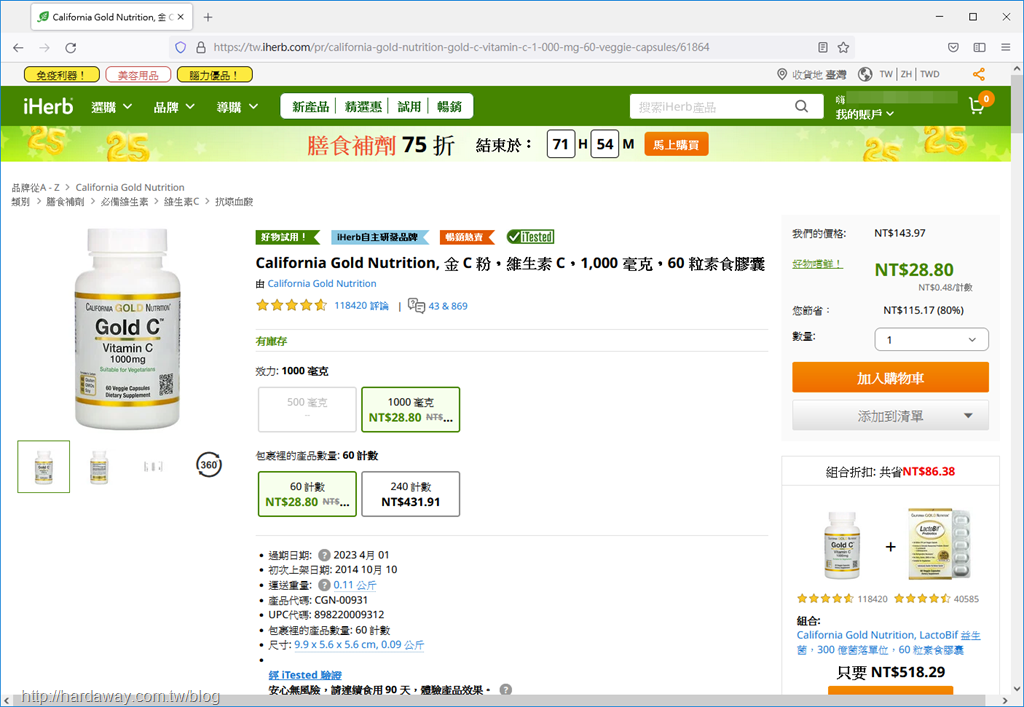The width and height of the screenshot is (1024, 707).
Task: Submit search with the magnifier icon
Action: point(801,106)
